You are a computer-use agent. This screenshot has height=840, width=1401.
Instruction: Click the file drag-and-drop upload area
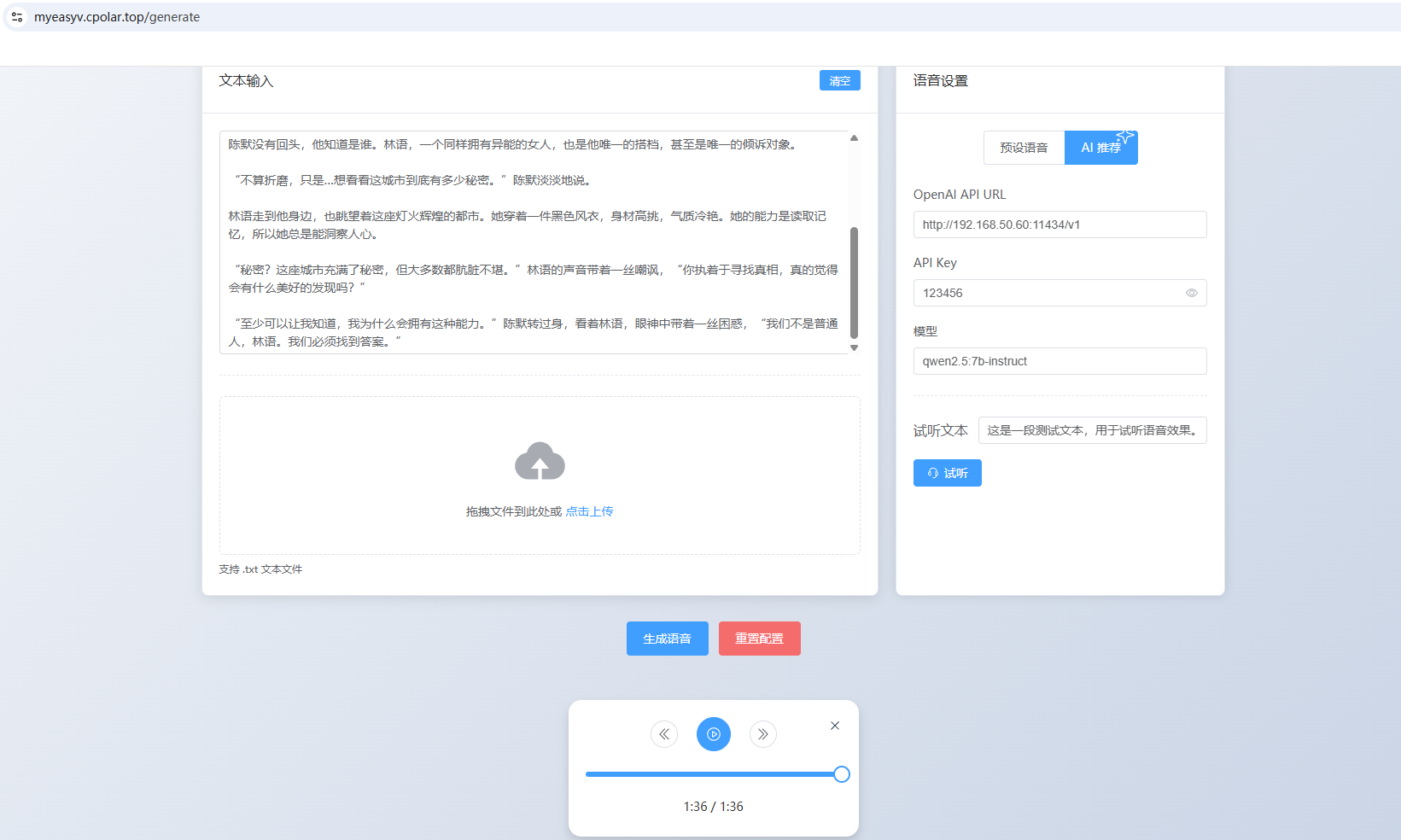click(x=540, y=475)
